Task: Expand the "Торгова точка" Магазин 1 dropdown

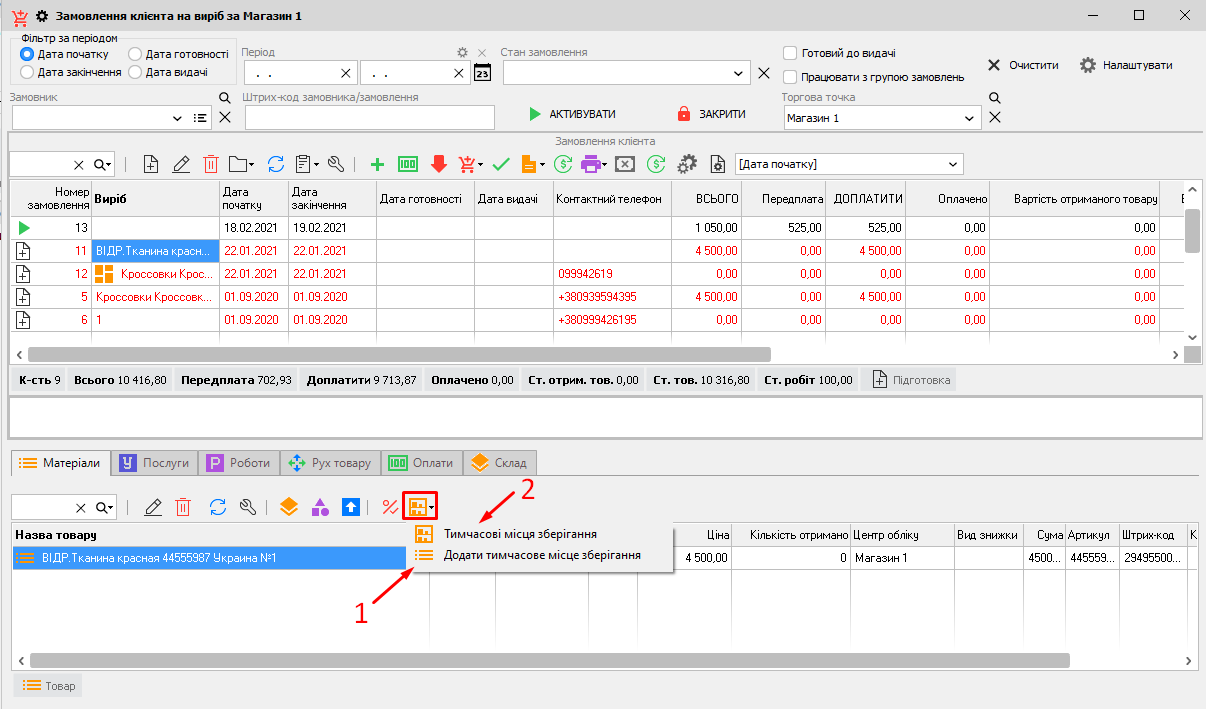Action: coord(969,118)
